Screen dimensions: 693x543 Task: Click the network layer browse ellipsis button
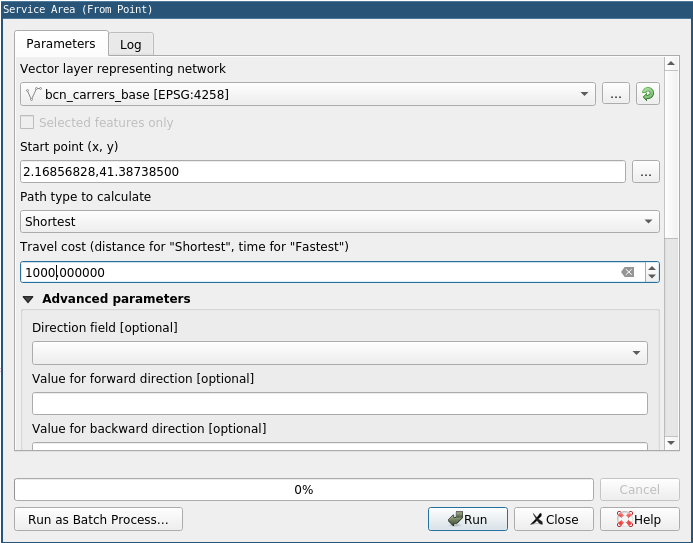615,94
